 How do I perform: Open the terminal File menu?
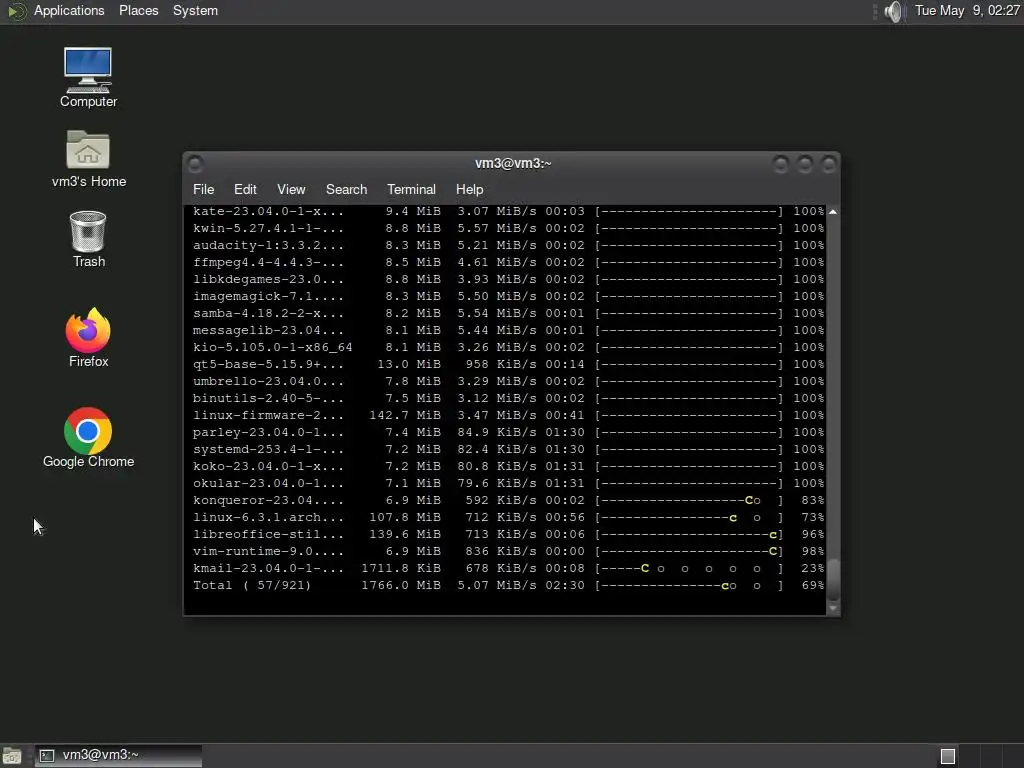[203, 189]
